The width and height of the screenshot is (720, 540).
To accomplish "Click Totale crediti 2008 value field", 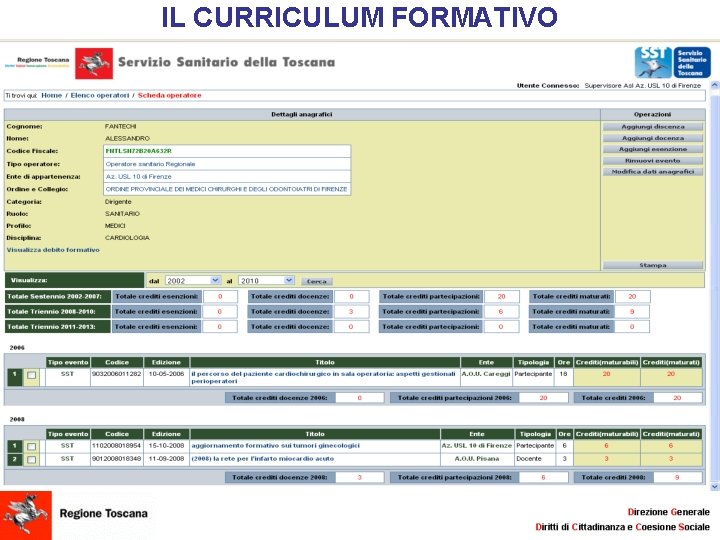I will click(677, 478).
